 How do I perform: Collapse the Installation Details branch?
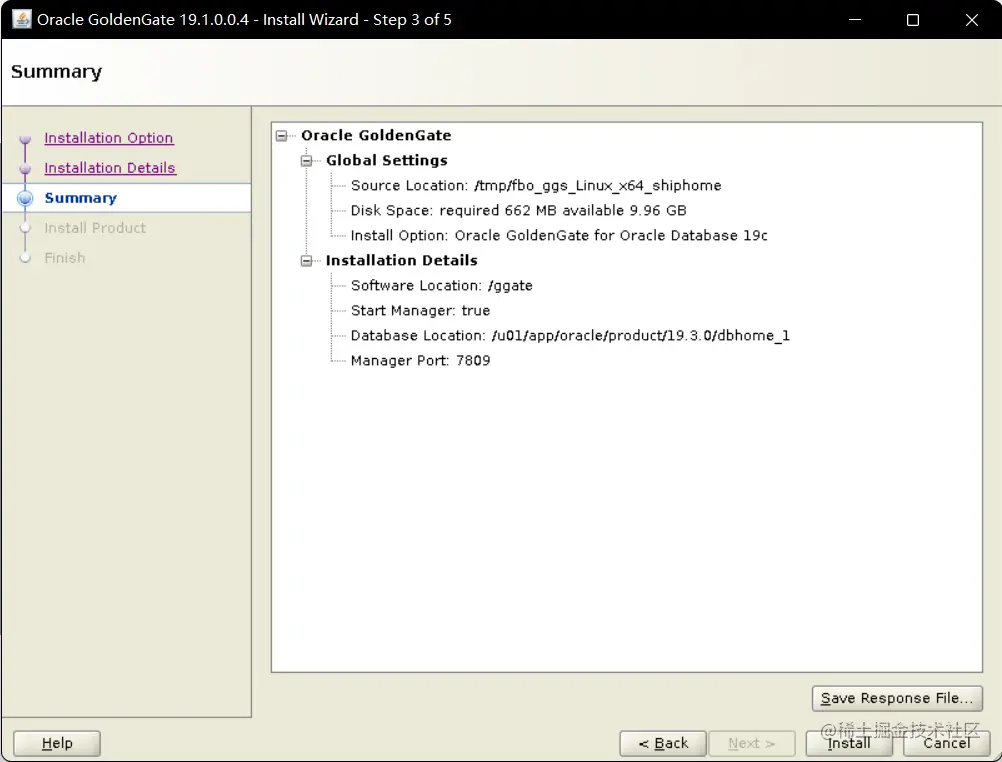tap(308, 260)
